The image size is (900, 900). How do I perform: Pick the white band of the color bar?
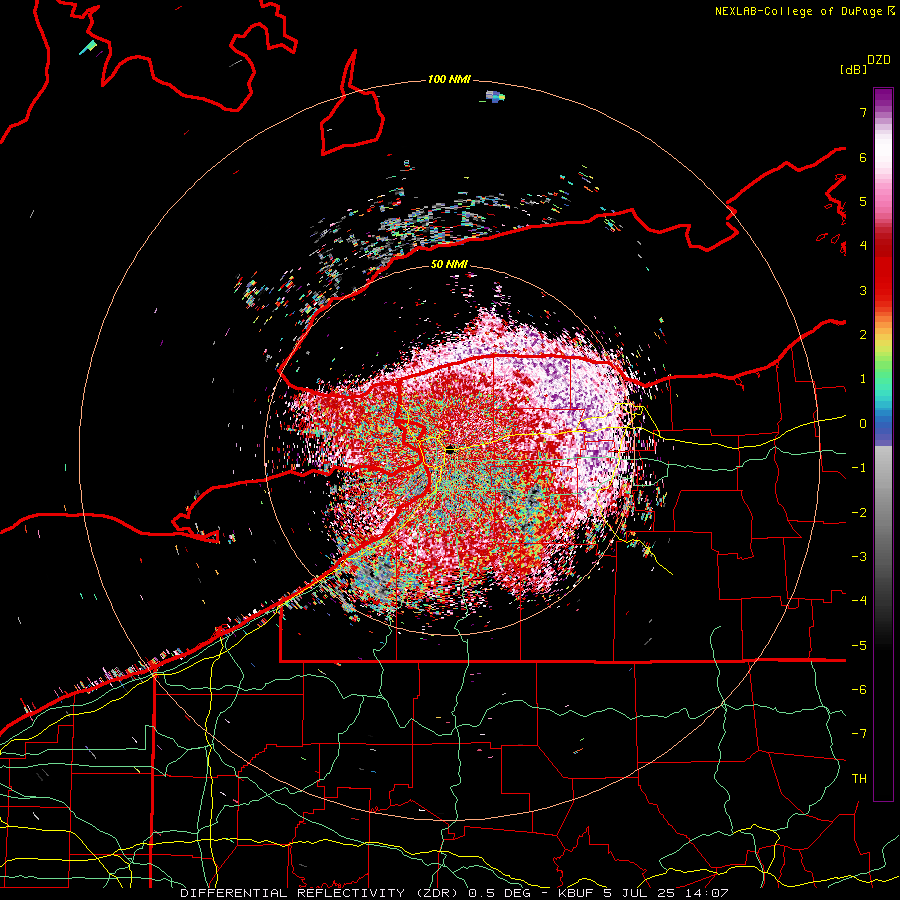click(x=883, y=148)
